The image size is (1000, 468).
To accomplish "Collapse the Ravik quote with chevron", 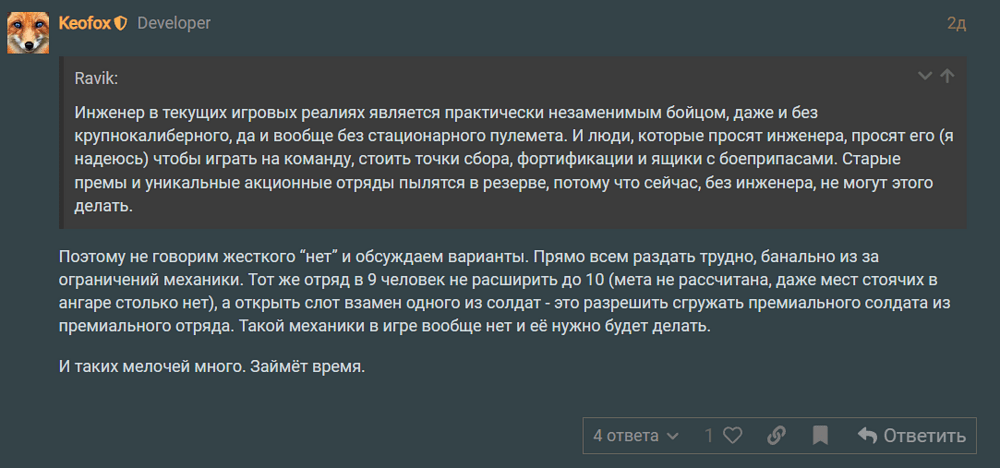I will point(925,76).
